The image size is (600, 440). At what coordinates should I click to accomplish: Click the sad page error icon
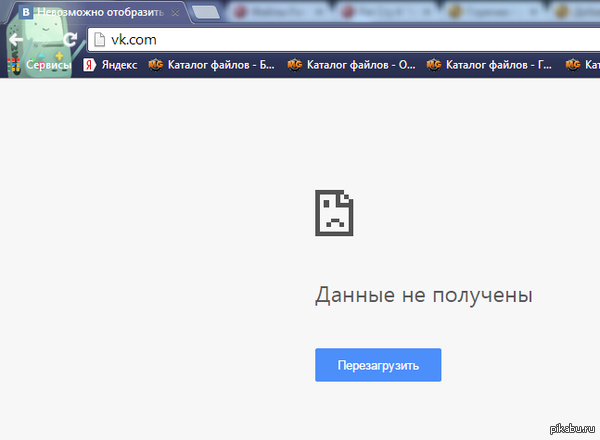tap(334, 214)
